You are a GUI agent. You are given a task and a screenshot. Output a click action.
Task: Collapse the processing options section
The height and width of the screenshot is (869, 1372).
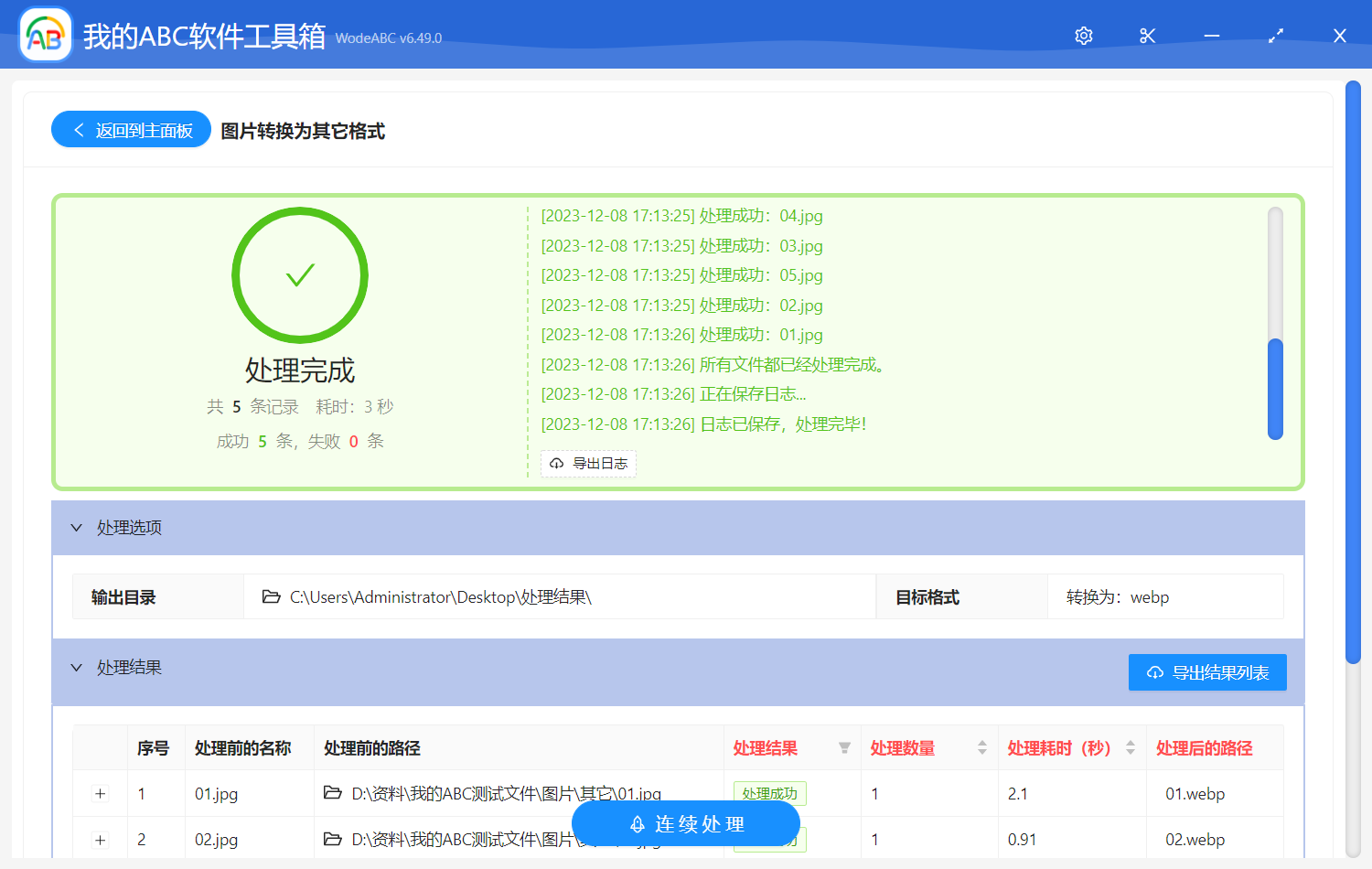(77, 528)
